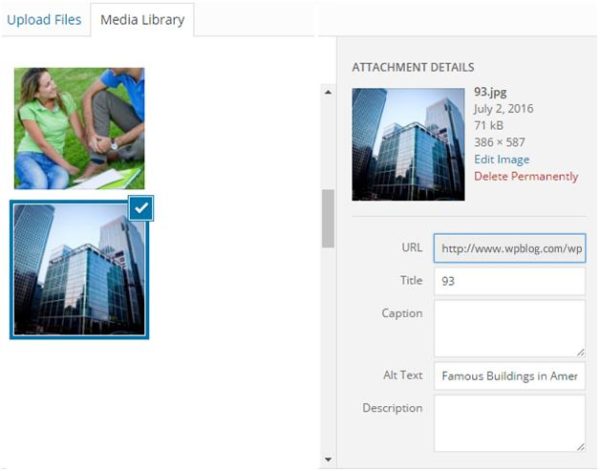Click inside the Caption text area
This screenshot has height=471, width=600.
pos(510,329)
